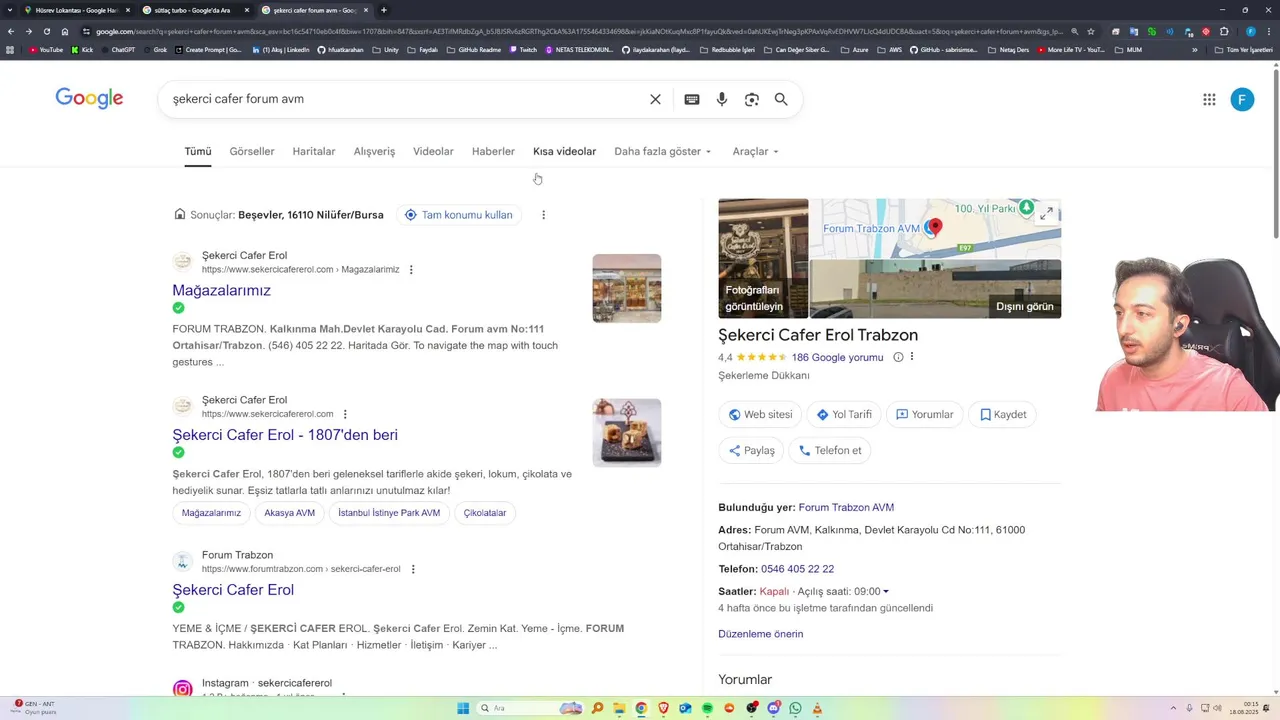Open the Forum Trabzon Şekerci Cafer Erol link
The image size is (1280, 720).
click(233, 590)
